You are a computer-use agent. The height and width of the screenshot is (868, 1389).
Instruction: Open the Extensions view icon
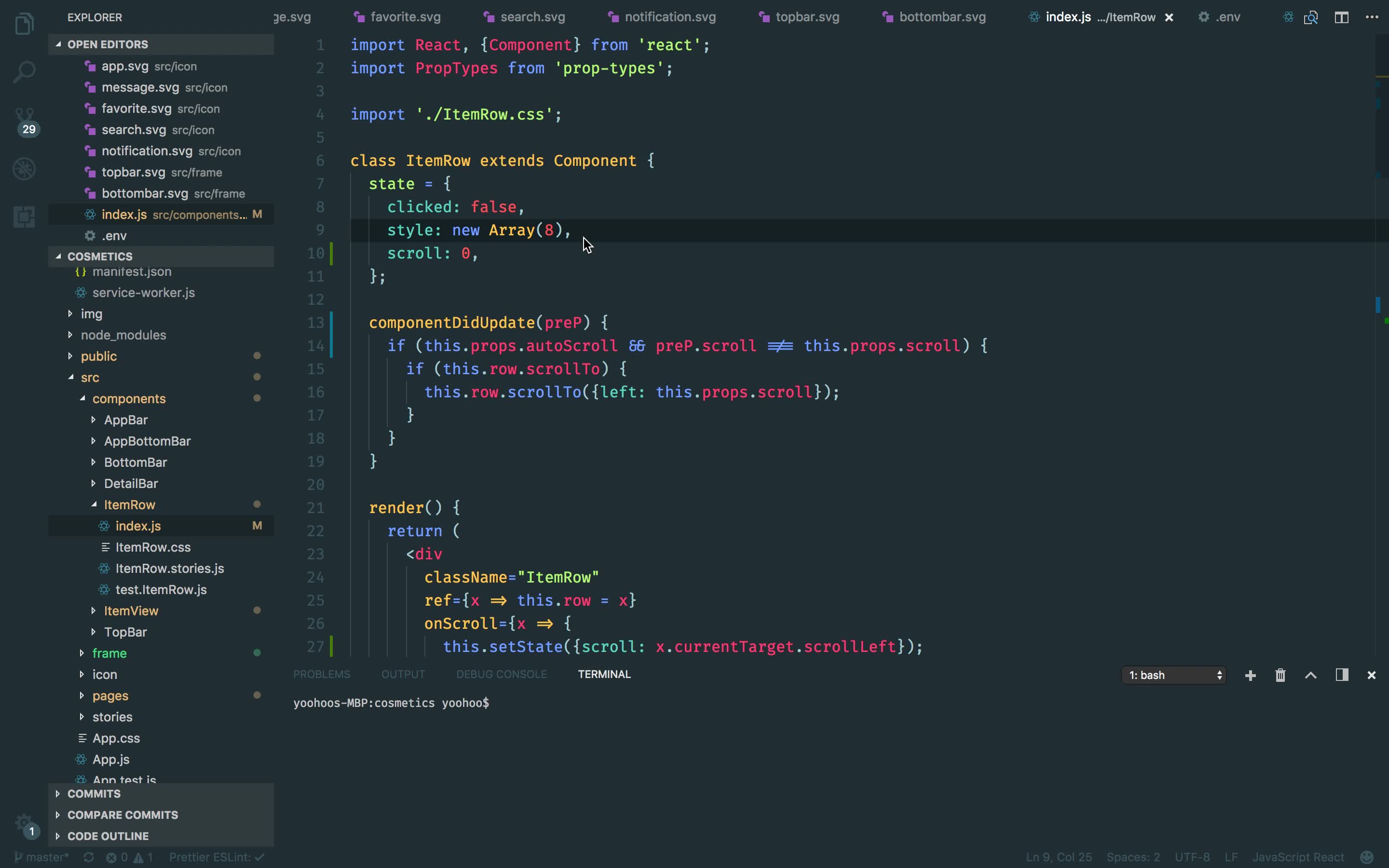point(24,217)
